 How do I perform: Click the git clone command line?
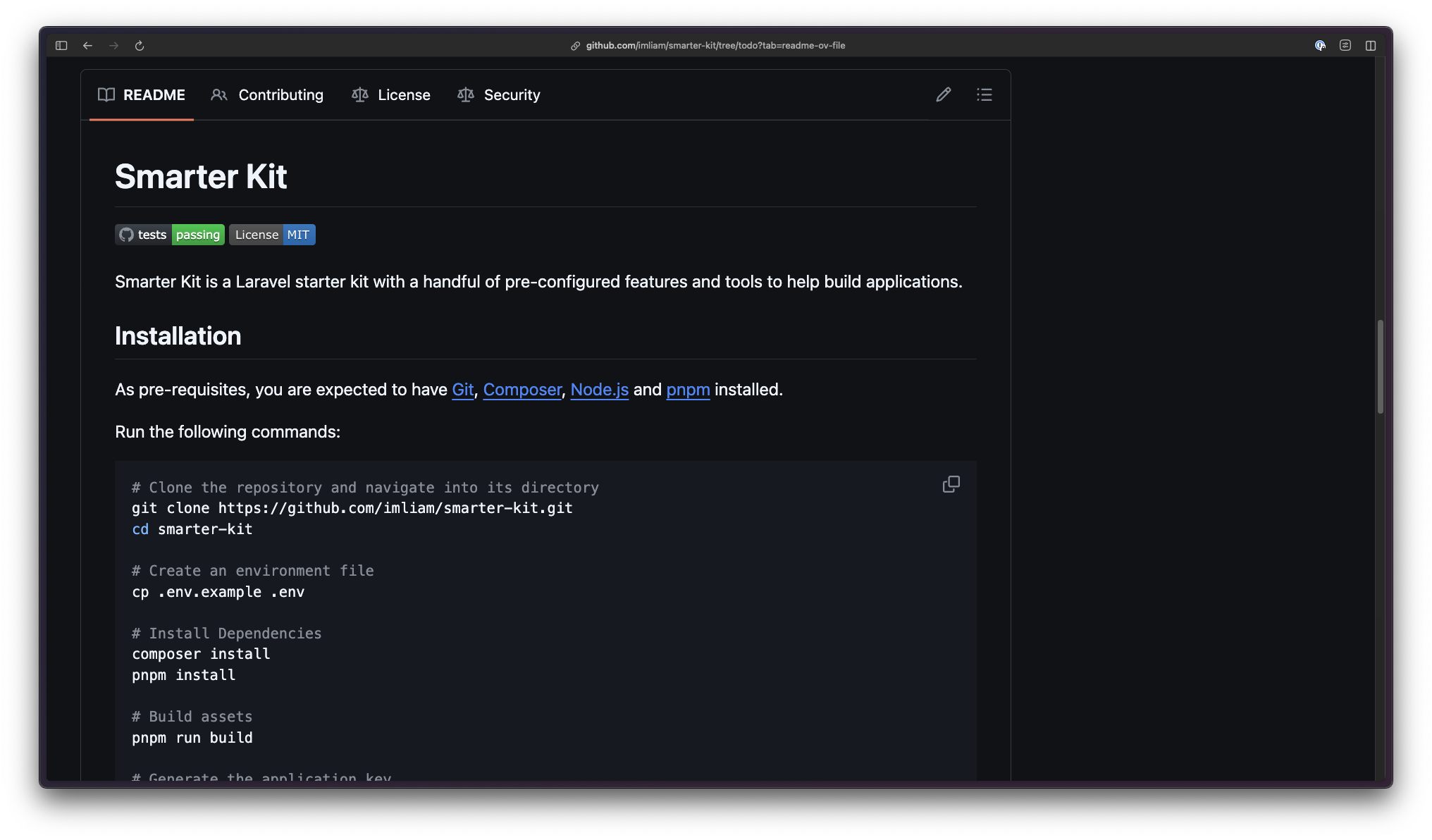click(352, 508)
